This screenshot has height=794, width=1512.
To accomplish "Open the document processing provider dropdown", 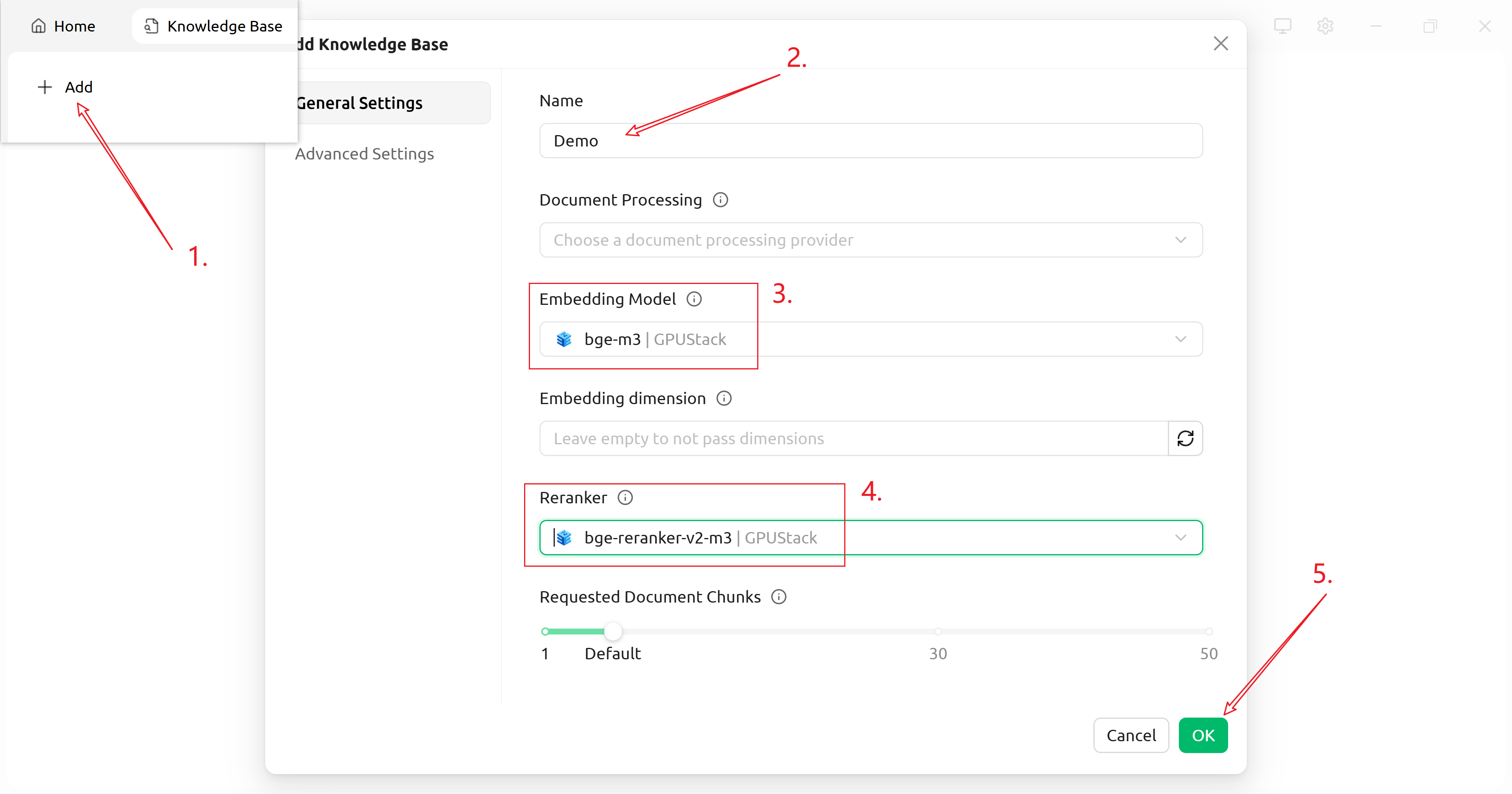I will click(871, 239).
